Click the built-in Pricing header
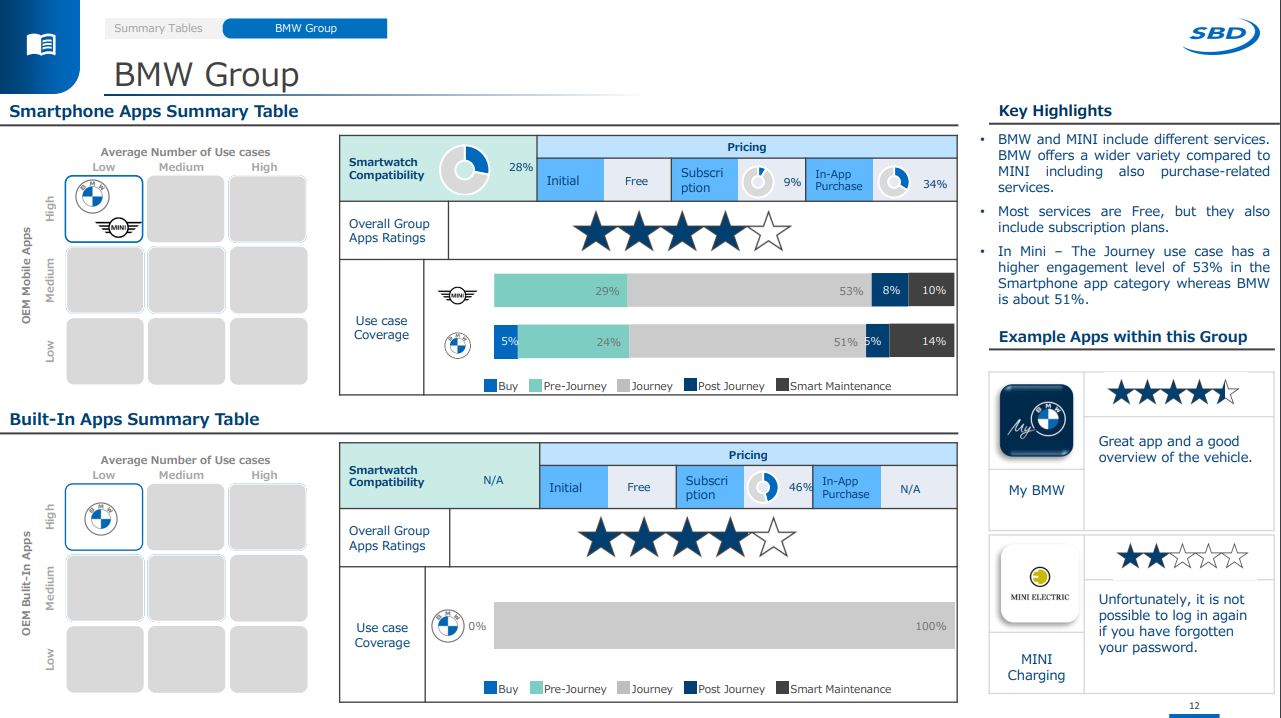 748,455
